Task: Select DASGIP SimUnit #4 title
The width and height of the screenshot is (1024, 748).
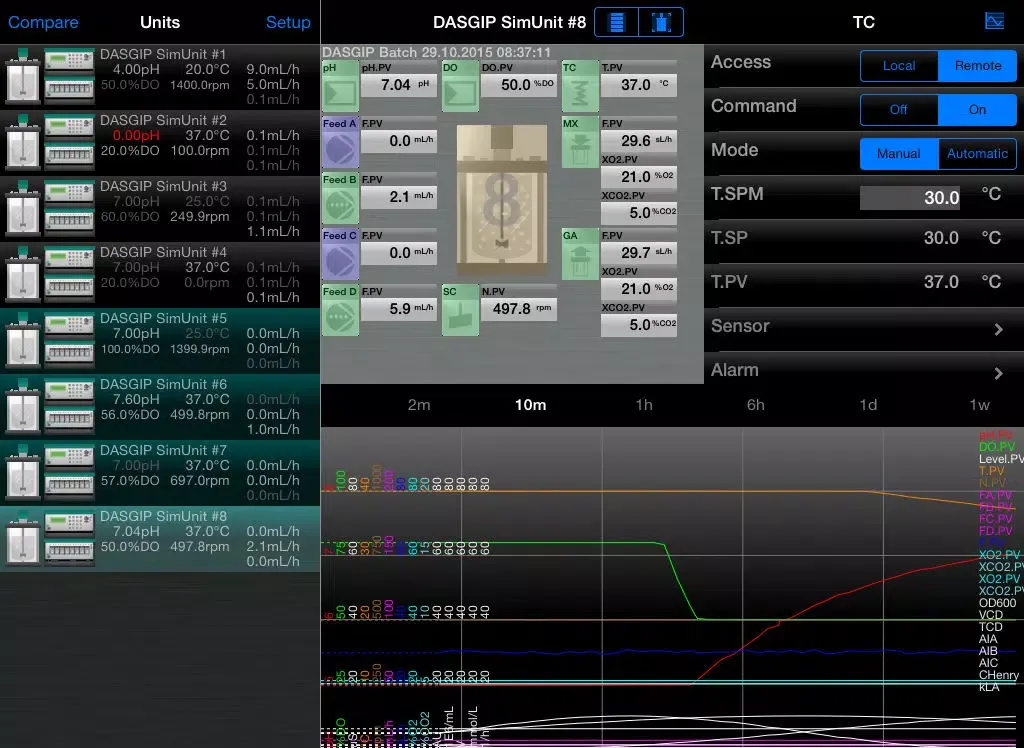Action: click(x=163, y=252)
